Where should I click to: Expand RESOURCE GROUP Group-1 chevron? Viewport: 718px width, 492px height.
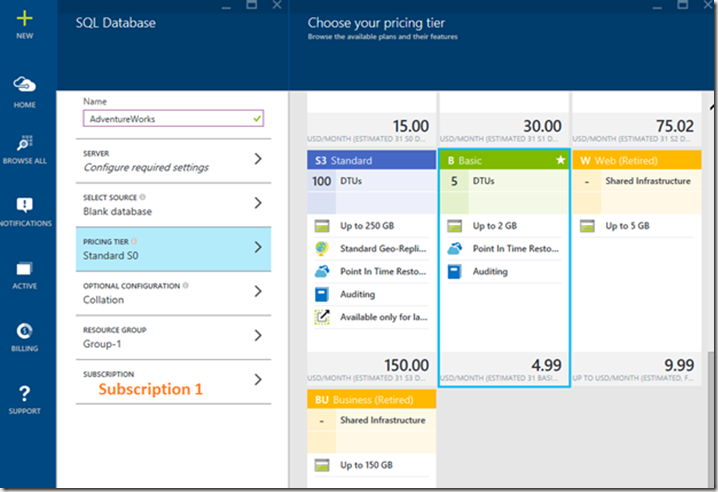pos(258,335)
